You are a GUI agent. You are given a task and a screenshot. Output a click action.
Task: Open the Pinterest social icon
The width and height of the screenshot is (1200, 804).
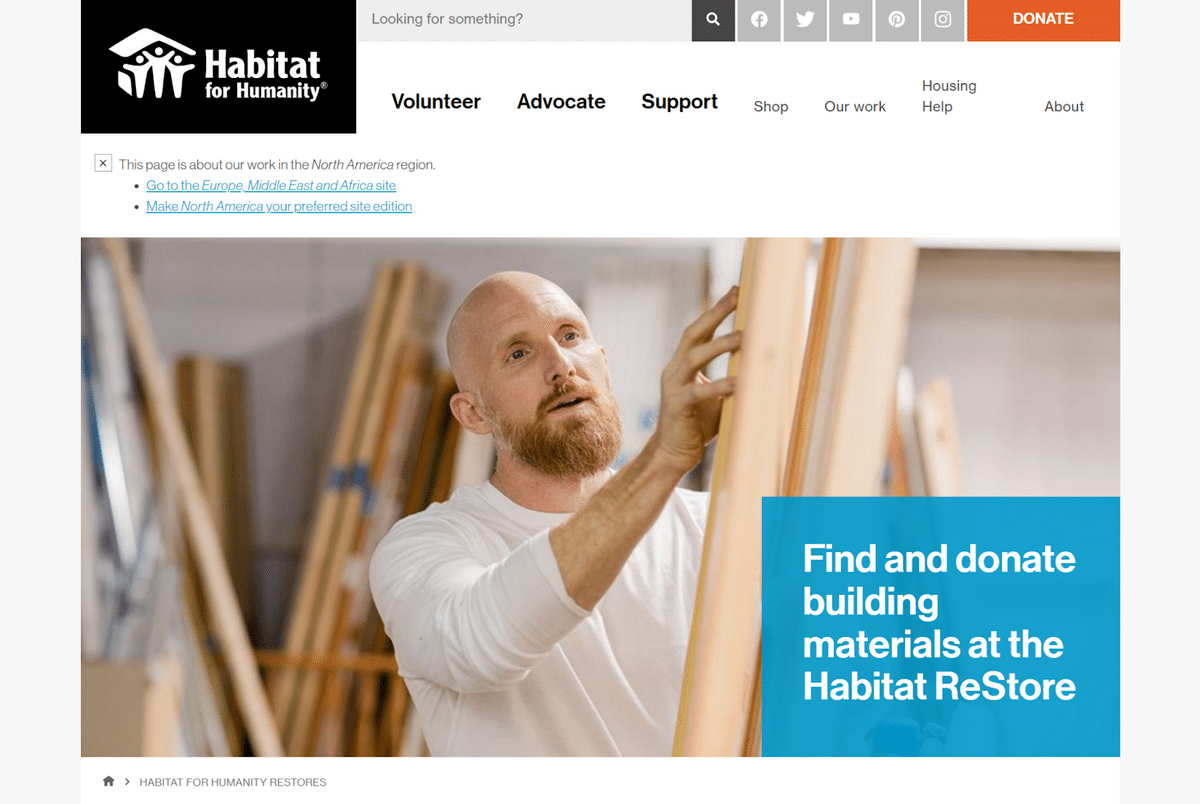point(897,19)
